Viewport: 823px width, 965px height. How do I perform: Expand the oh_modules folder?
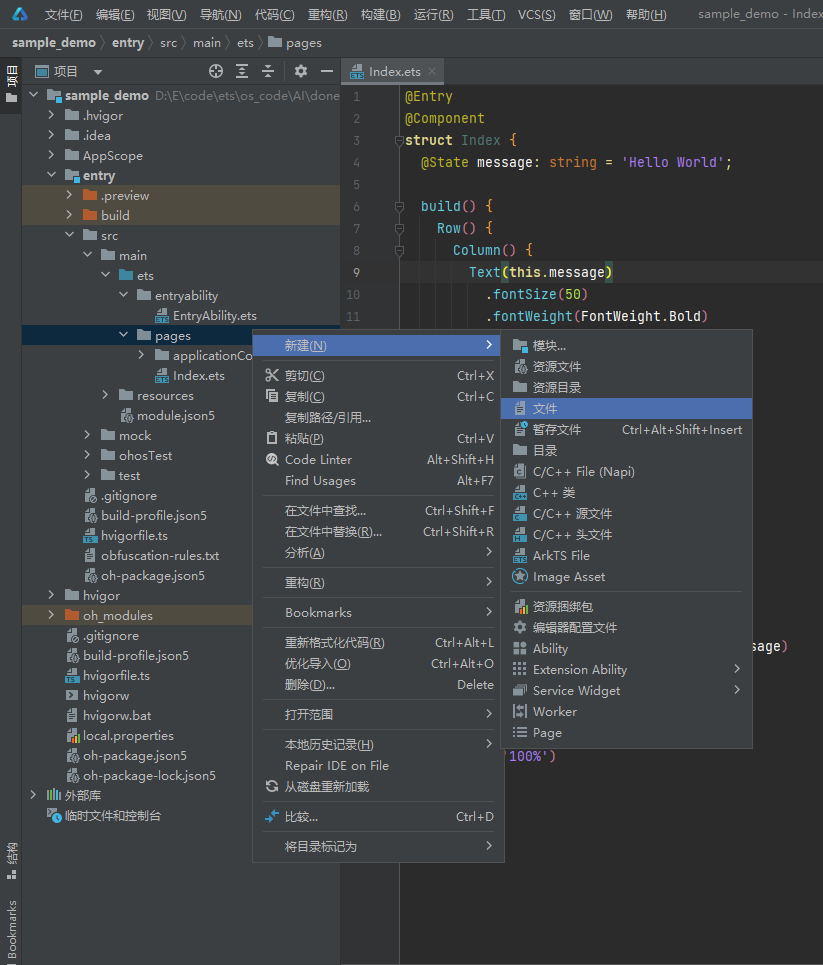(52, 615)
